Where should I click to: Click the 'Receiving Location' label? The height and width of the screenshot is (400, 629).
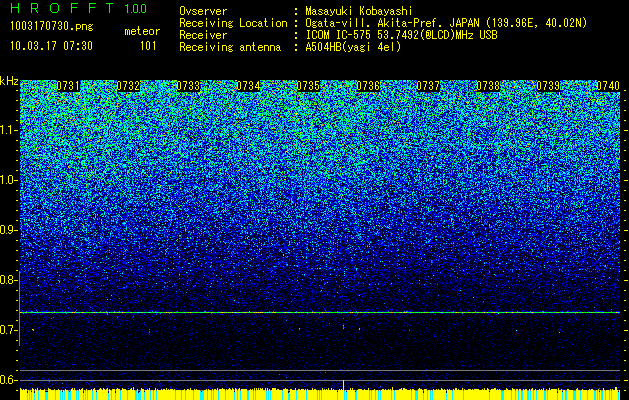point(233,23)
